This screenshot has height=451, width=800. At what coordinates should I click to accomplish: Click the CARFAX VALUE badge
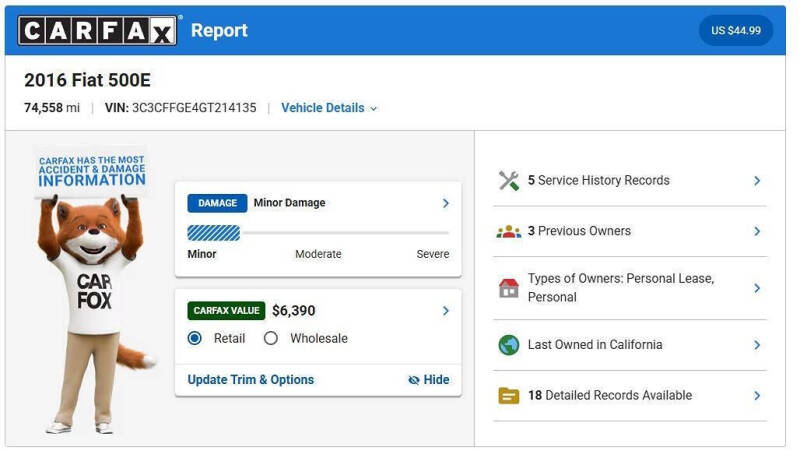(226, 311)
